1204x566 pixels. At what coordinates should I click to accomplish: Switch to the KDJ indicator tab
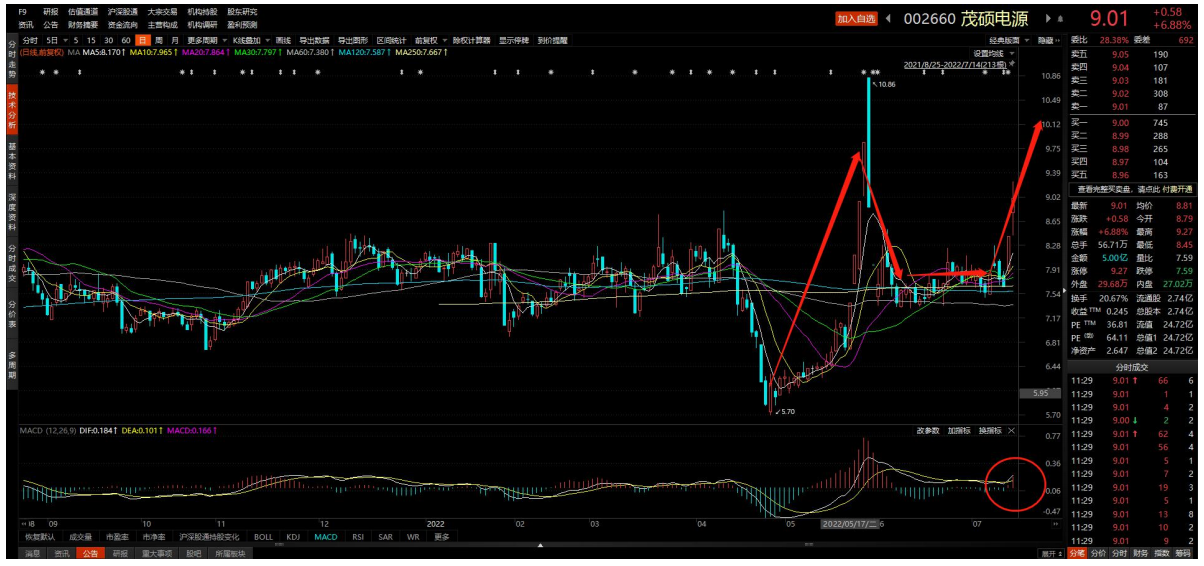coord(293,537)
